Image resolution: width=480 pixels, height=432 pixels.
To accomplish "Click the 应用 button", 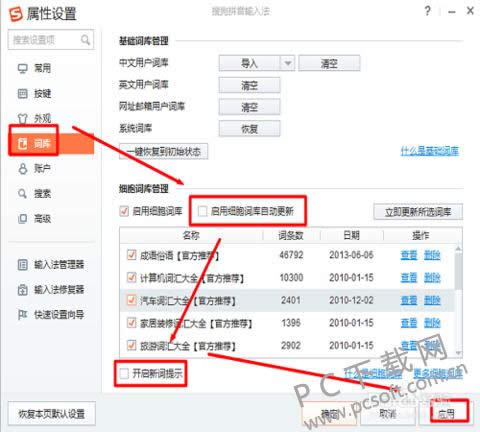I will tap(446, 414).
